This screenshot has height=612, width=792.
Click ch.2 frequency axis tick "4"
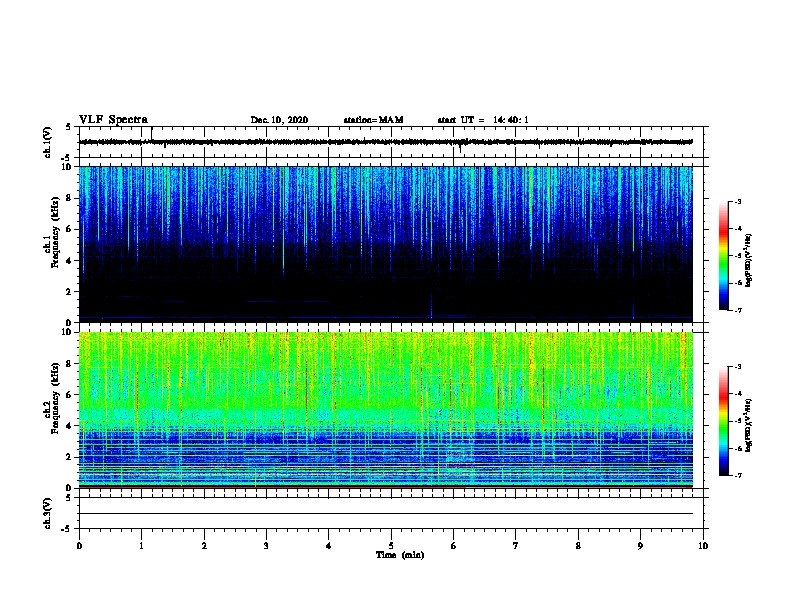70,426
